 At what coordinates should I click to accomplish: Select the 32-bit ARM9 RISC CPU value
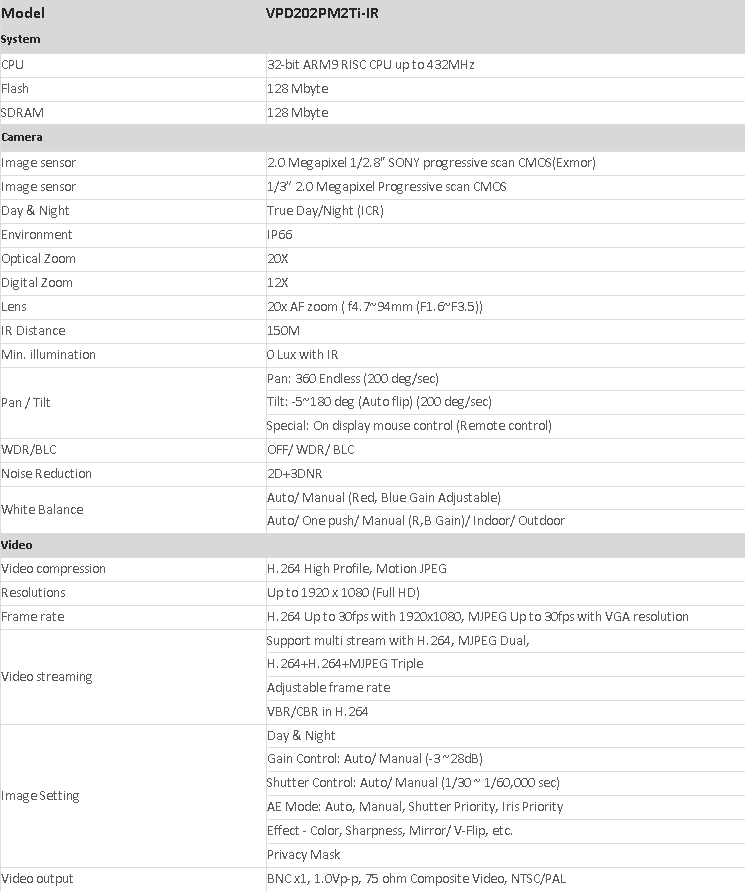(370, 64)
